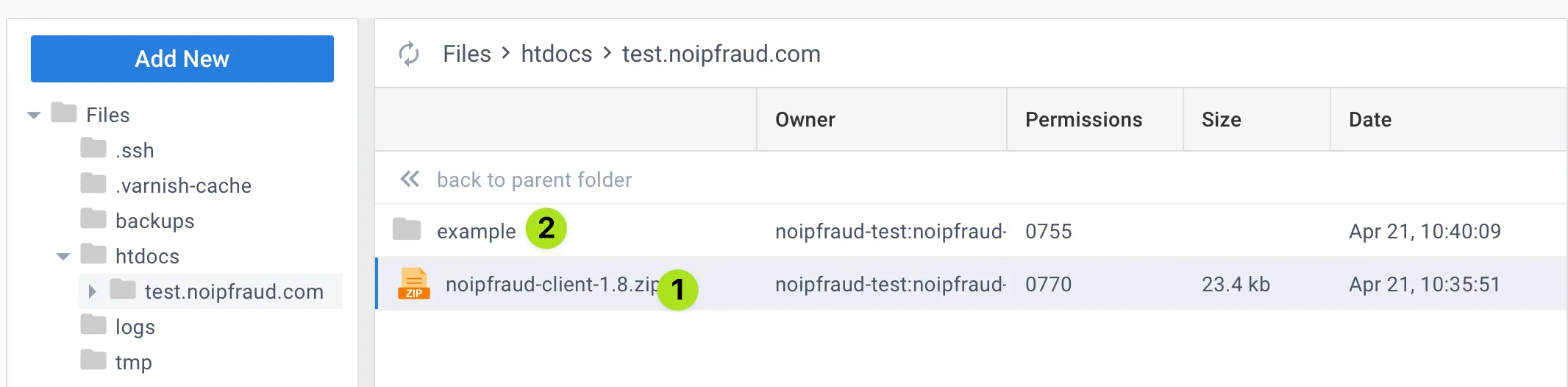The height and width of the screenshot is (387, 1568).
Task: Sort by the Date column header
Action: 1370,119
